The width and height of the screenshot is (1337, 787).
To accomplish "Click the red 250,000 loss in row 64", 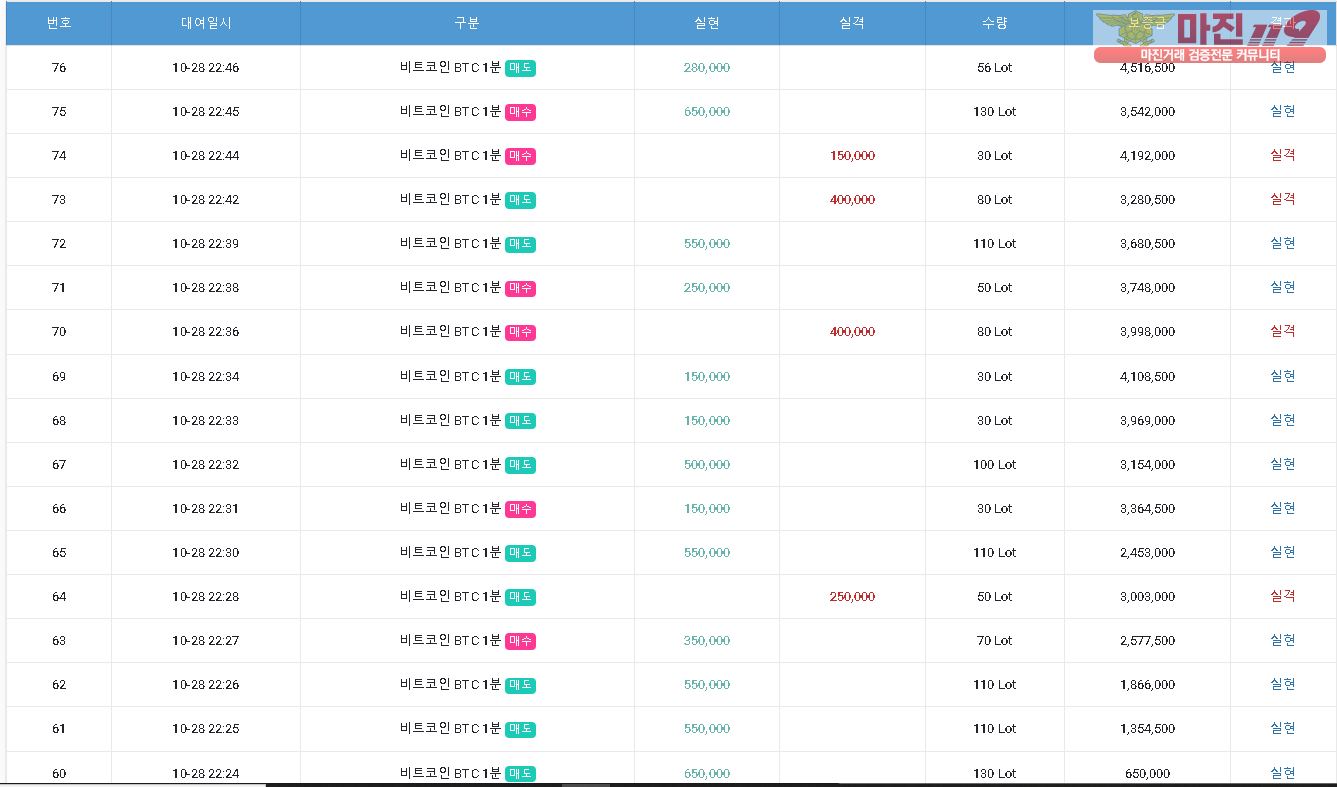I will pos(852,597).
